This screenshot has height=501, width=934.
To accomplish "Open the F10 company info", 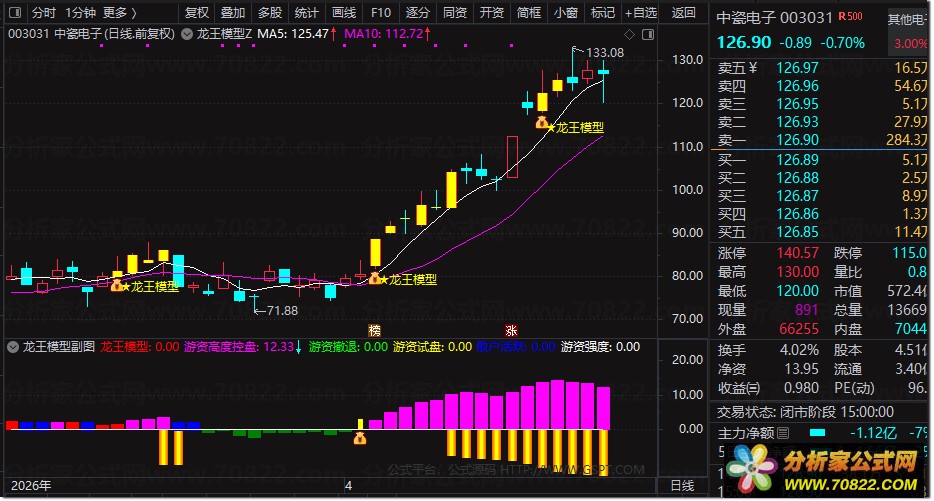I will coord(381,13).
